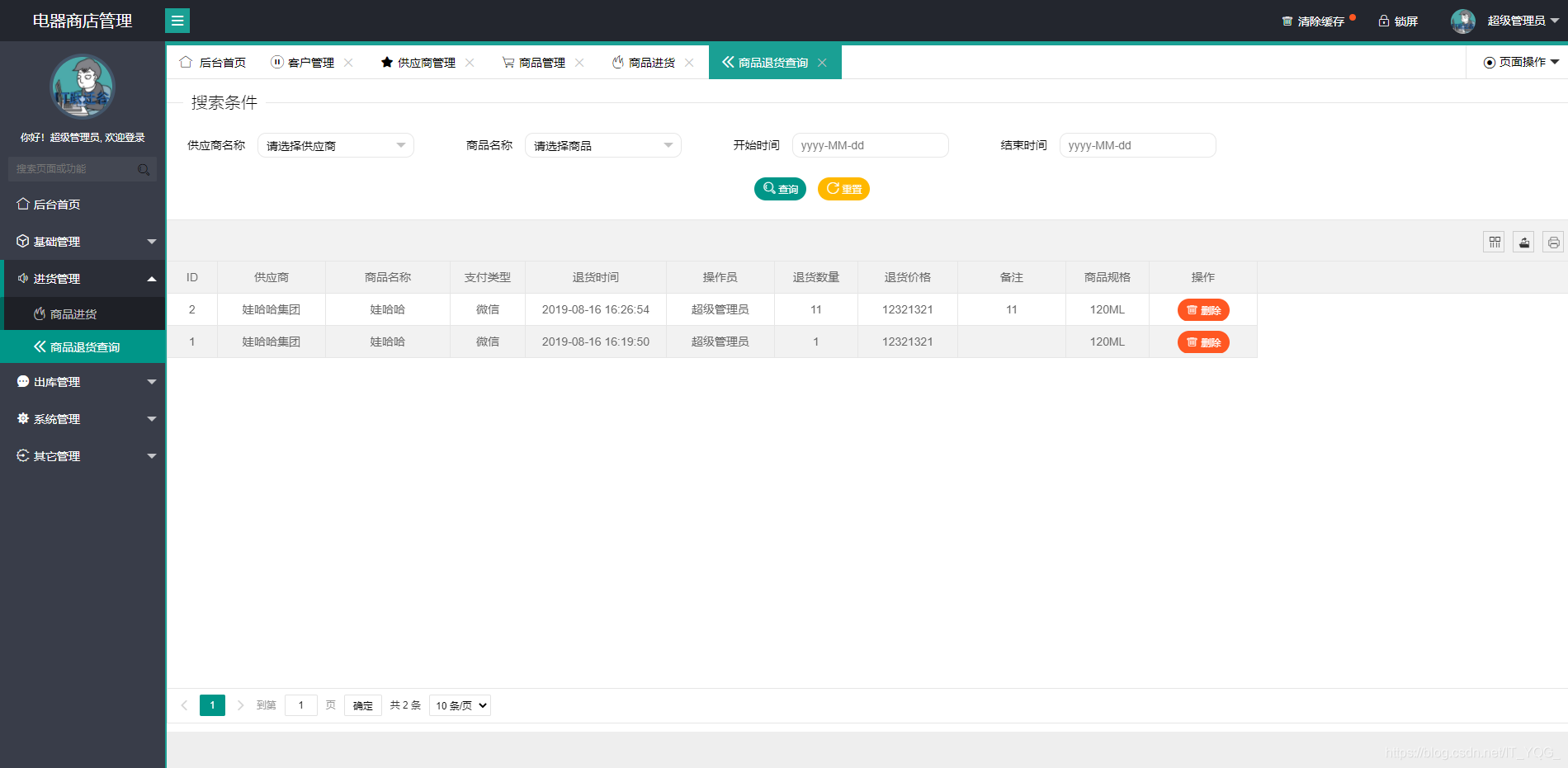The height and width of the screenshot is (768, 1568).
Task: Collapse the sidebar with the hamburger icon
Action: [x=177, y=20]
